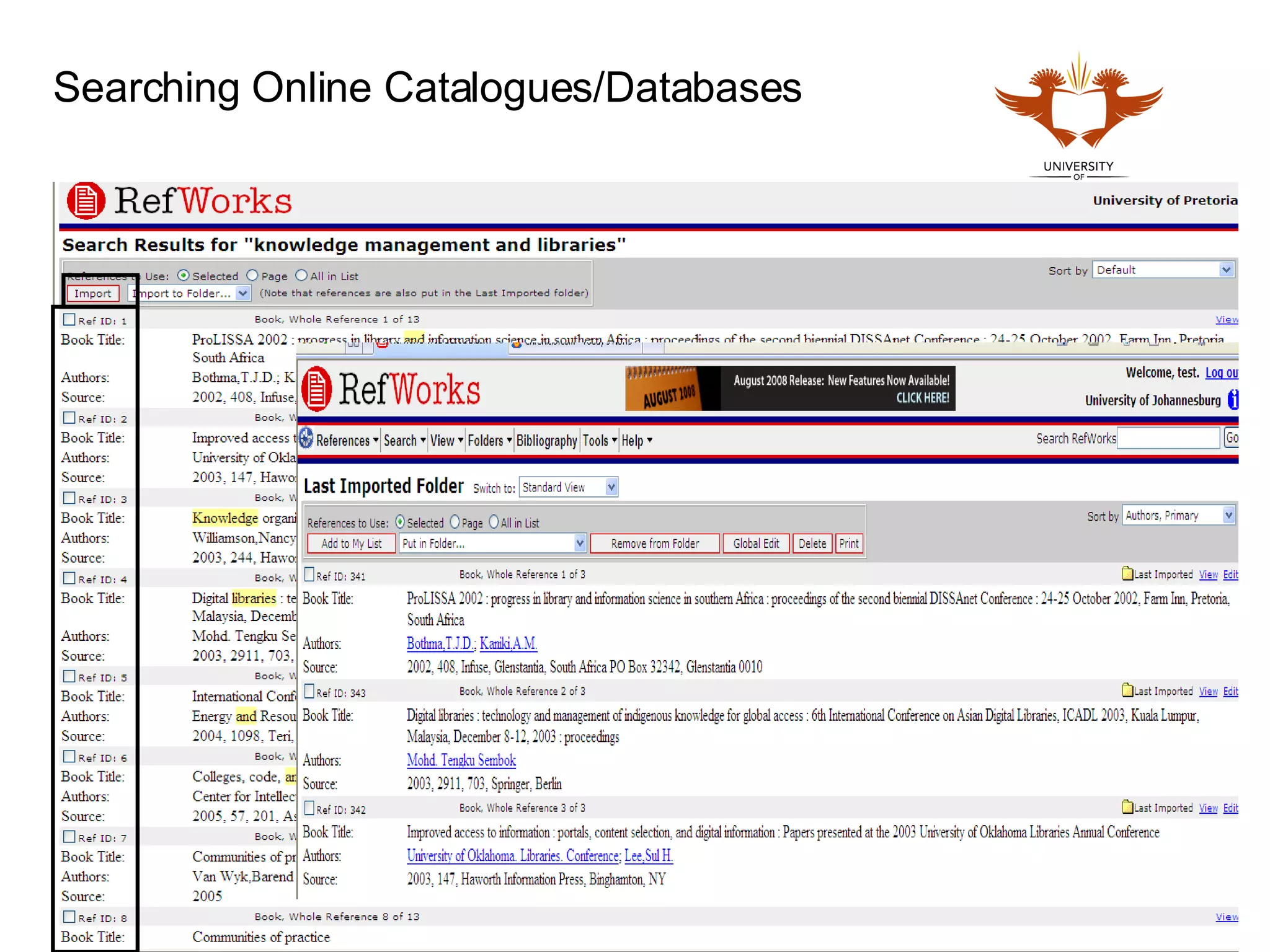
Task: Click the View link for Ref ID 343
Action: pyautogui.click(x=1208, y=691)
